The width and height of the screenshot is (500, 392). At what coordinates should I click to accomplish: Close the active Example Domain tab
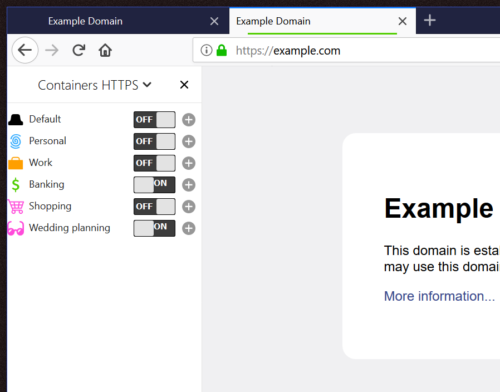pos(402,21)
